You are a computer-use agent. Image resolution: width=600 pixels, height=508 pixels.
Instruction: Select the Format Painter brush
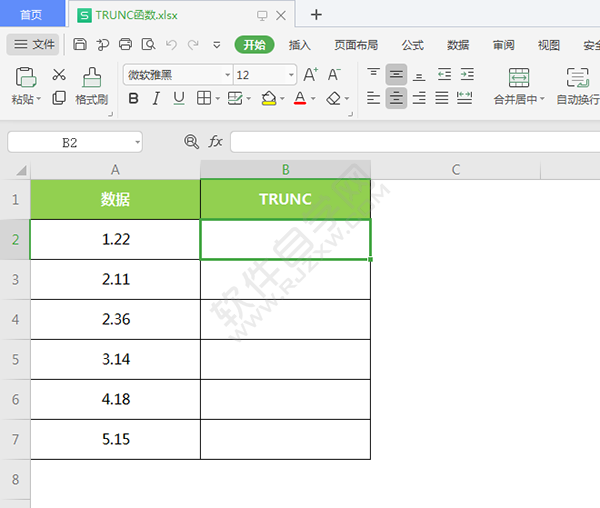point(92,77)
